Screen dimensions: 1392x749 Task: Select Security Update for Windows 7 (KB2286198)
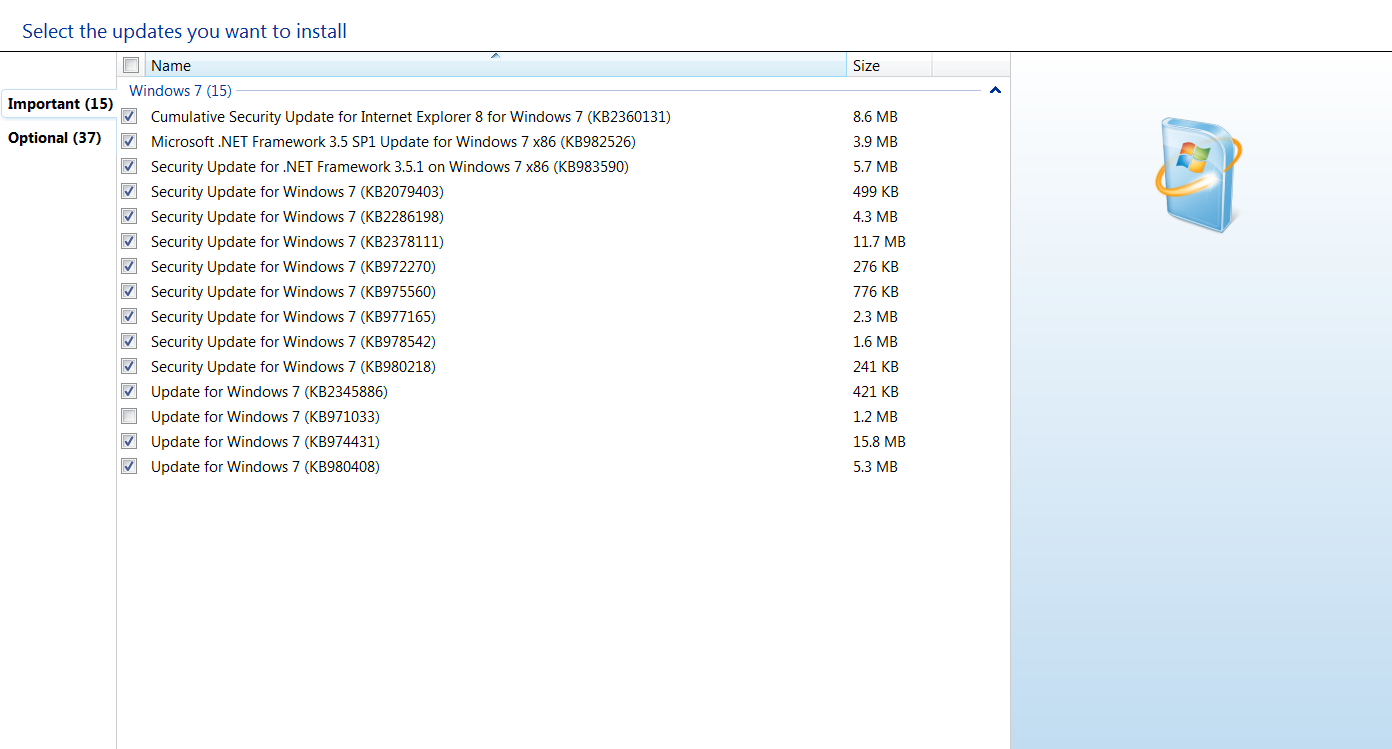pyautogui.click(x=297, y=217)
